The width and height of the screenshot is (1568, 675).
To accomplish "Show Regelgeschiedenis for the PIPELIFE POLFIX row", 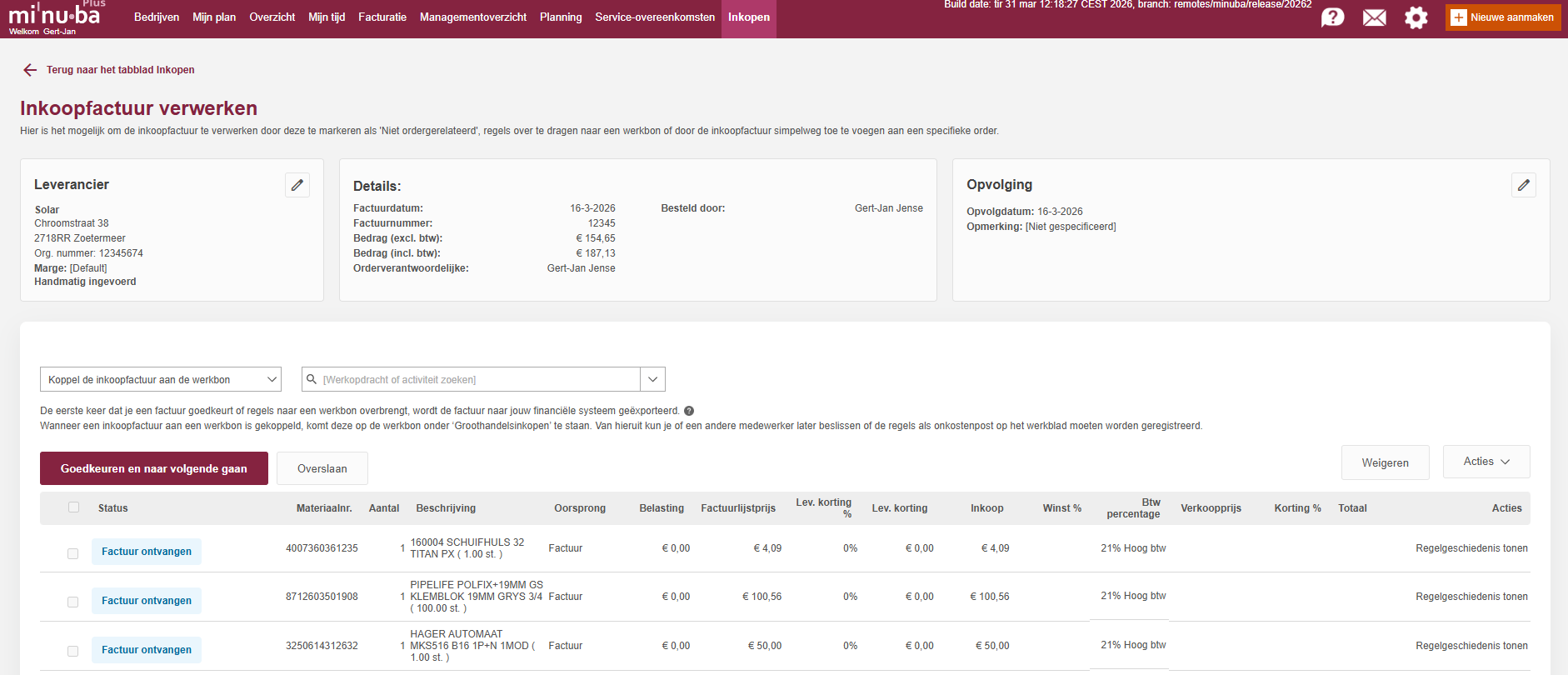I will (1471, 597).
